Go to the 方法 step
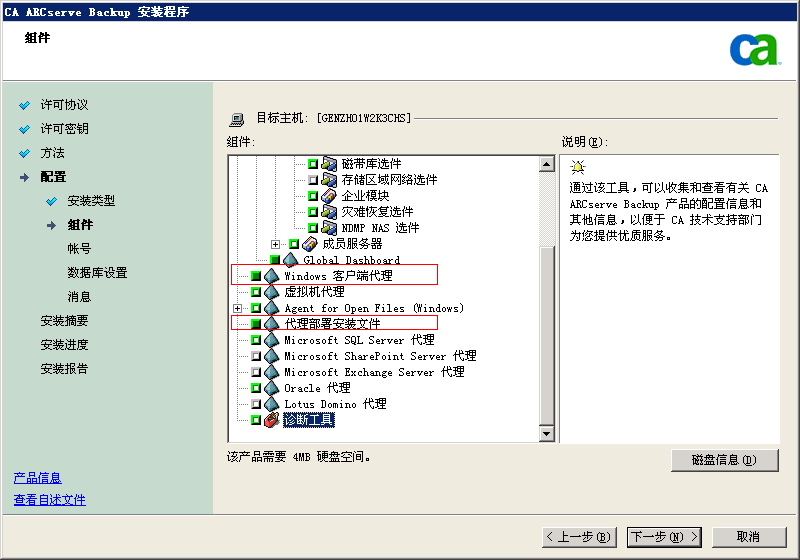This screenshot has width=800, height=560. (x=53, y=153)
